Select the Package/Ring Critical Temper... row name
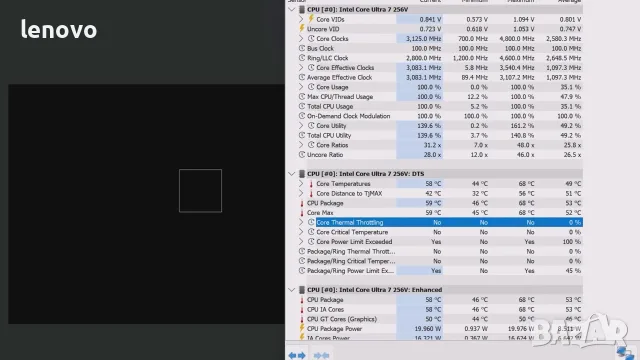The image size is (640, 360). click(351, 261)
